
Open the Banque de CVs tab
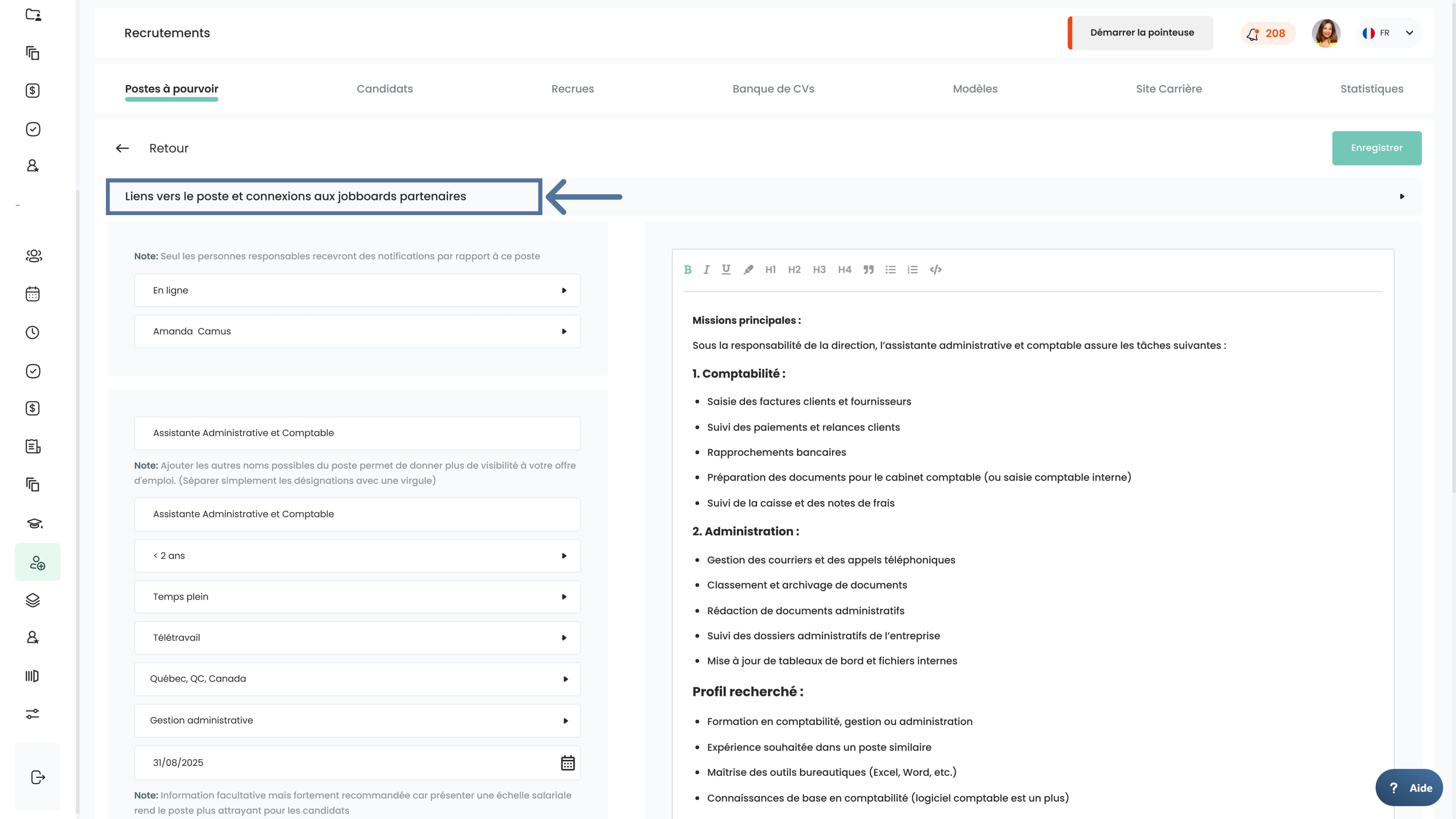pos(773,89)
